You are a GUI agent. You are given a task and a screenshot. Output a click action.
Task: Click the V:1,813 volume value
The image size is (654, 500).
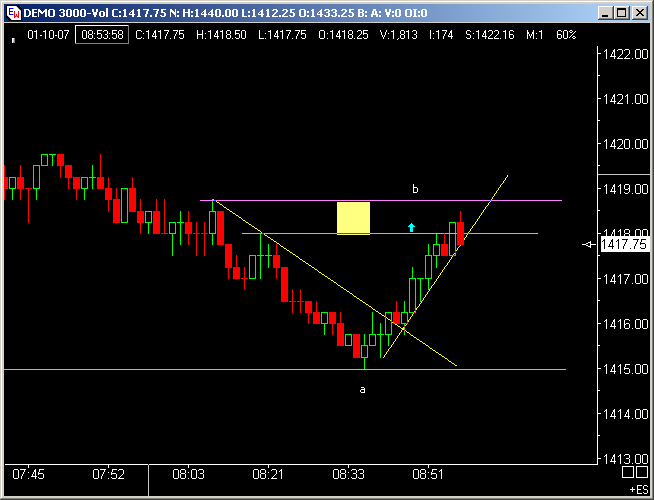pos(398,35)
